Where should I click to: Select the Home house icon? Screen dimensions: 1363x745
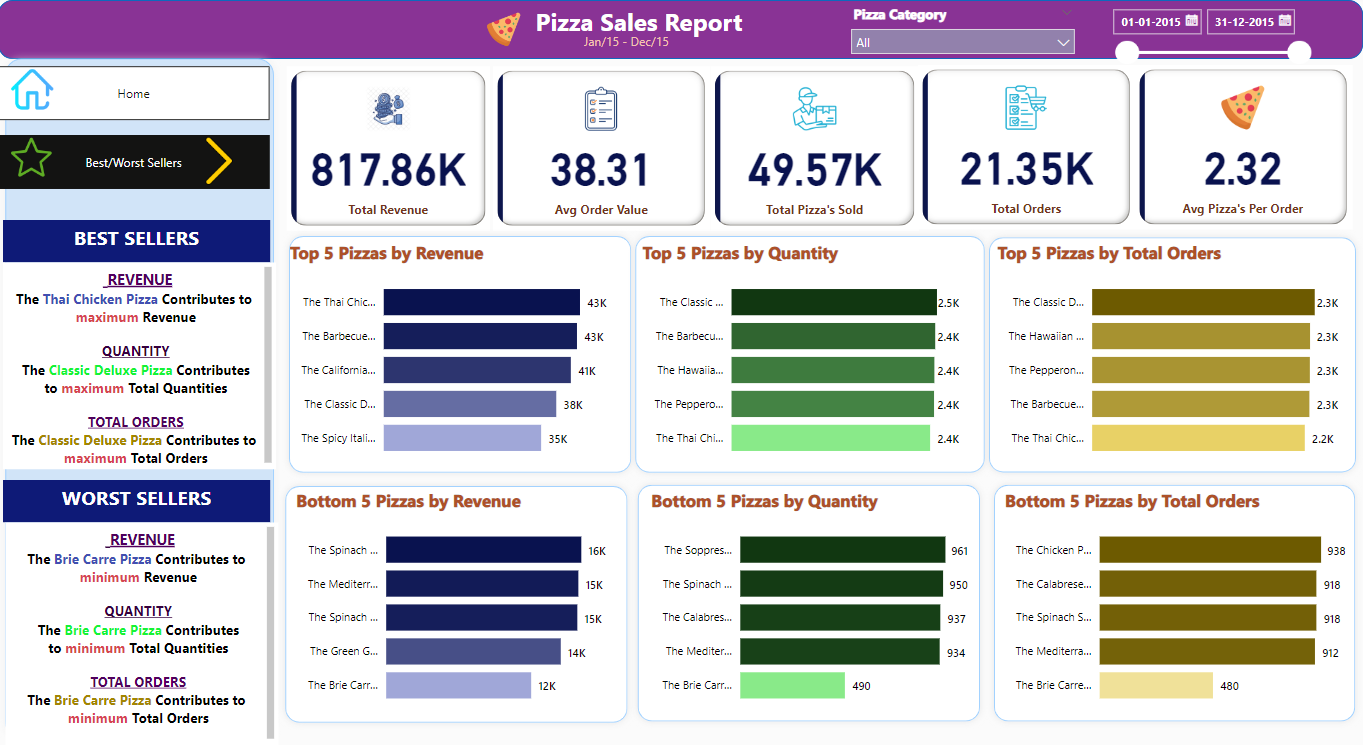tap(31, 88)
